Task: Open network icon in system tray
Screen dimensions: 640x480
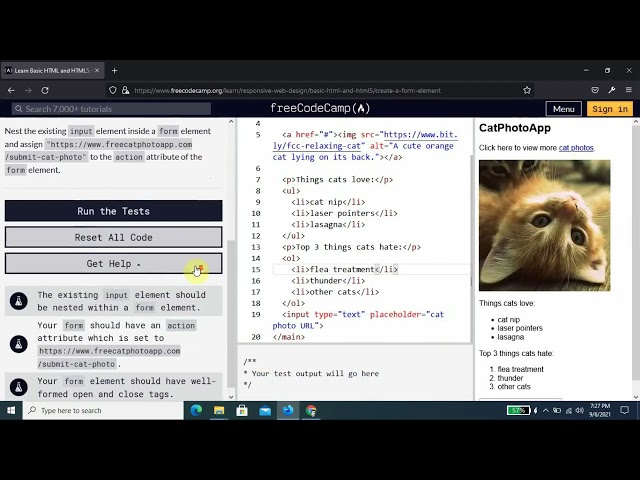Action: 568,410
